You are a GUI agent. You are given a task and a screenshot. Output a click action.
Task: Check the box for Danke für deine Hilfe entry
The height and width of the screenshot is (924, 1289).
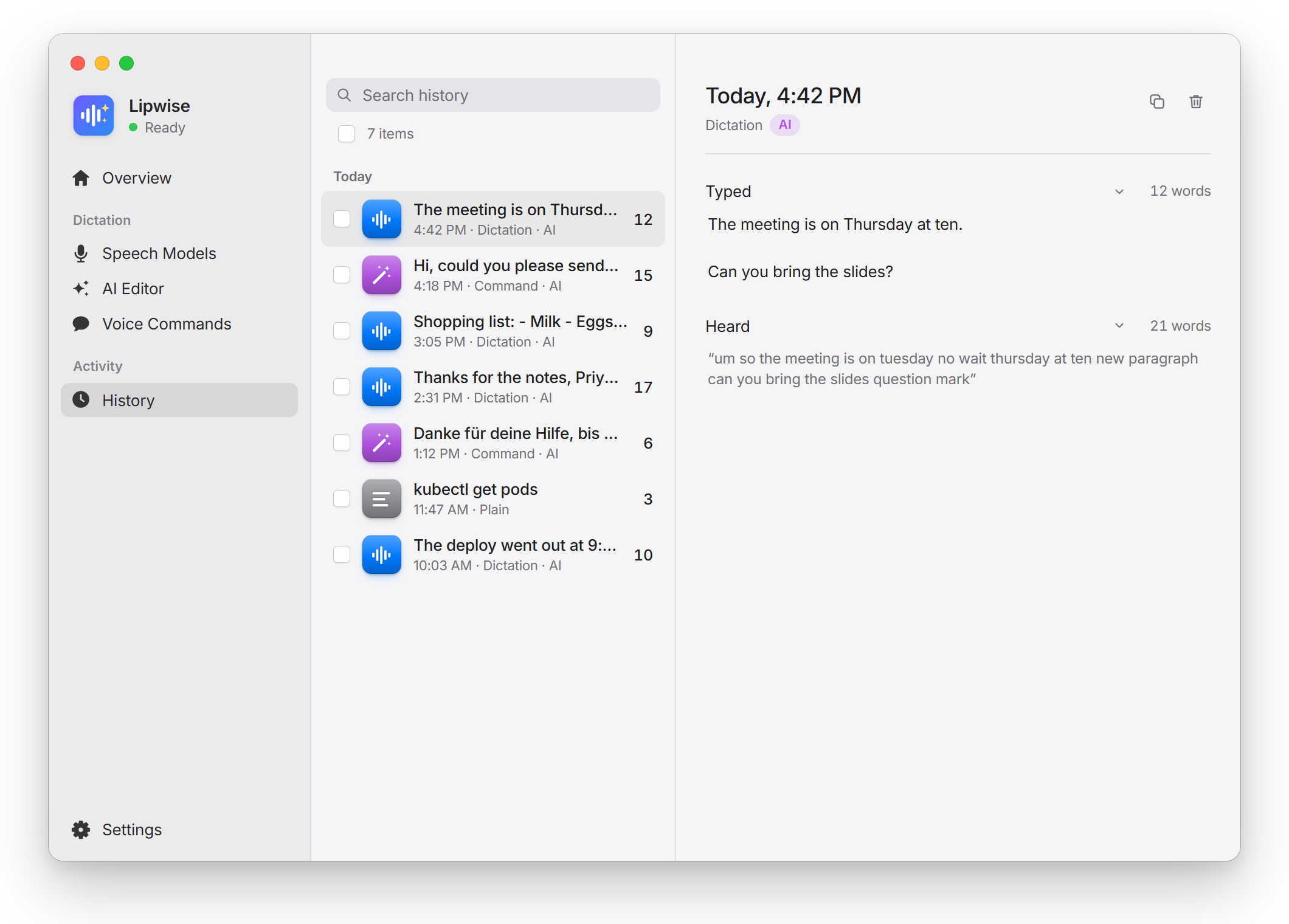(x=342, y=443)
